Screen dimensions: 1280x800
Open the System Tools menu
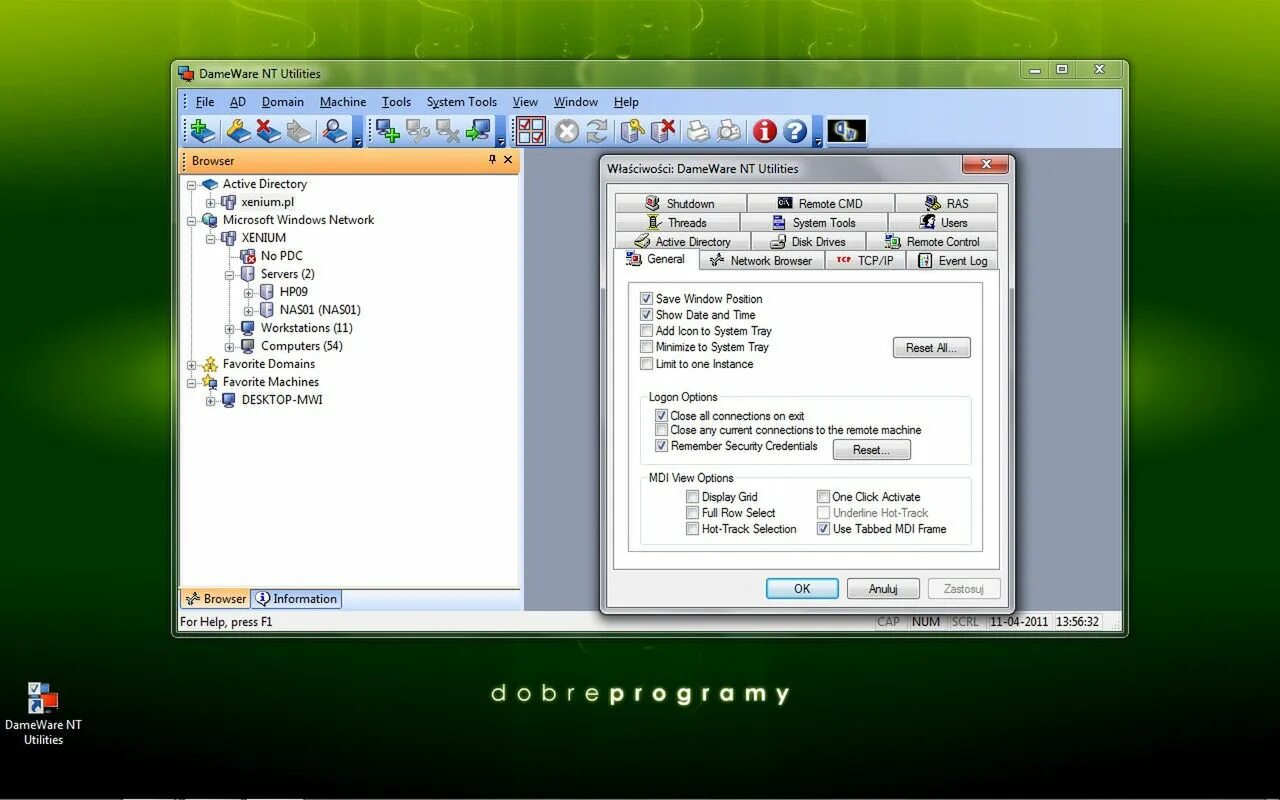click(x=461, y=102)
